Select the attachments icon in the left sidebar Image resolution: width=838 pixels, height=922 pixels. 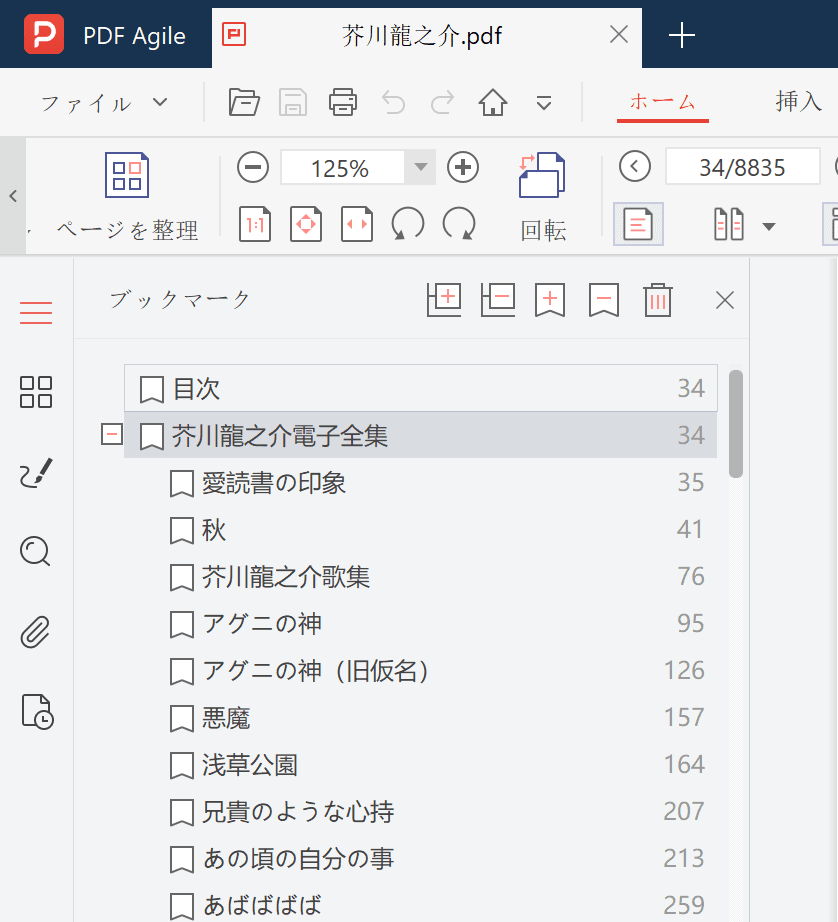pyautogui.click(x=35, y=631)
